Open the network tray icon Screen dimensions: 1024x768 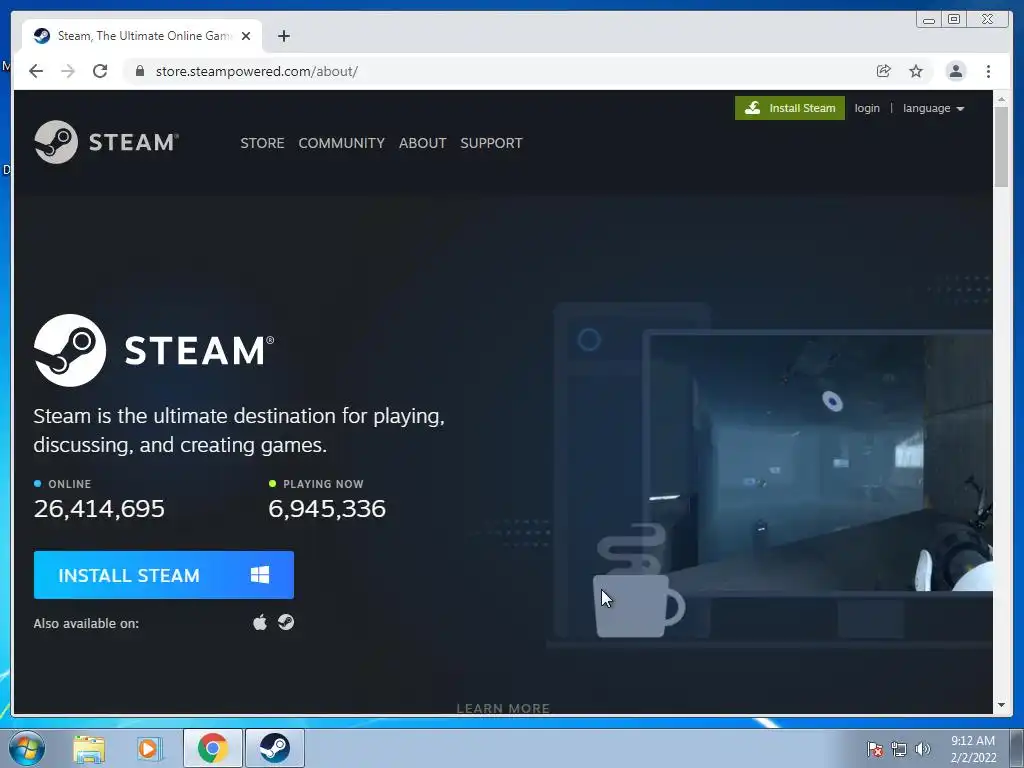pos(899,749)
